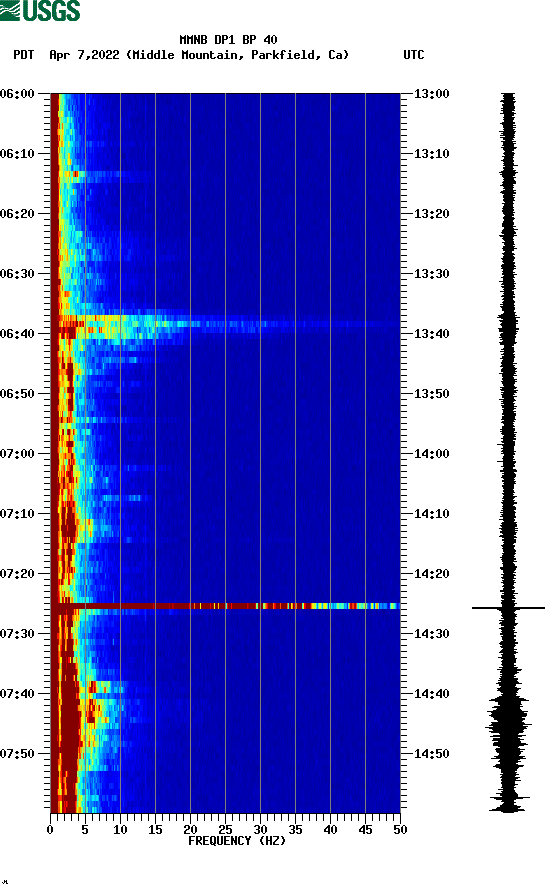Click the 14:40 UTC time label

[x=431, y=694]
